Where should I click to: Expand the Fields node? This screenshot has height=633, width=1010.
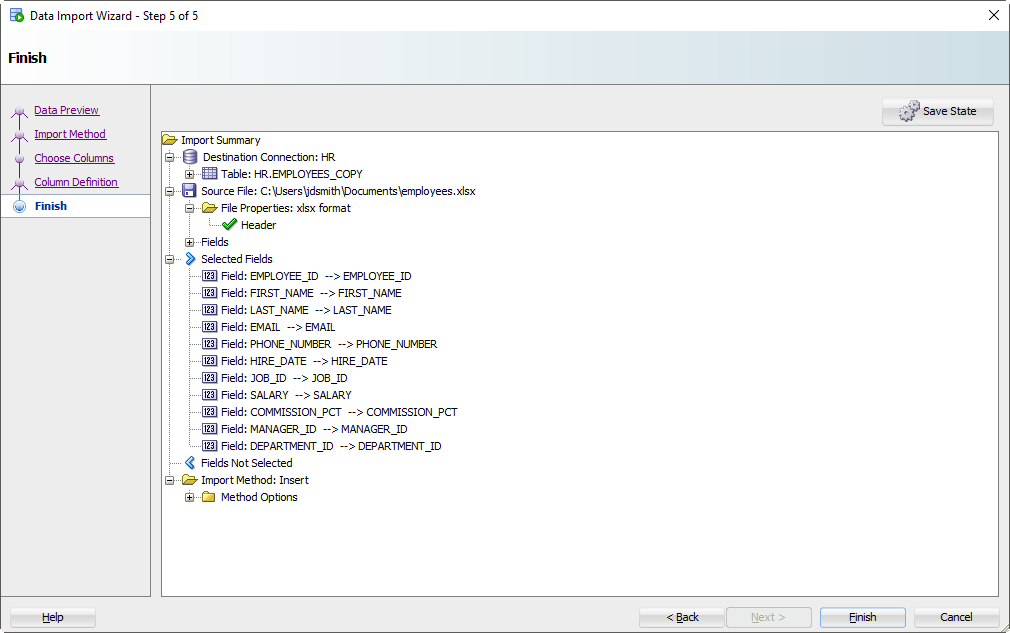(189, 242)
